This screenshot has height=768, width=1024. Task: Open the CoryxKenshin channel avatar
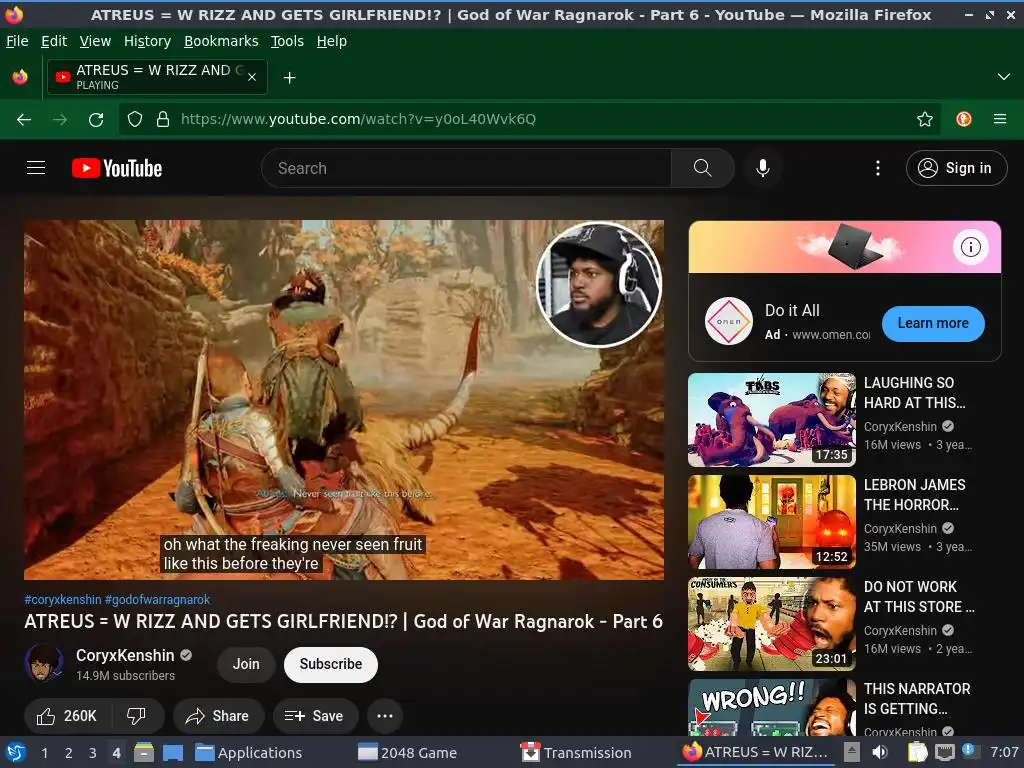coord(44,663)
